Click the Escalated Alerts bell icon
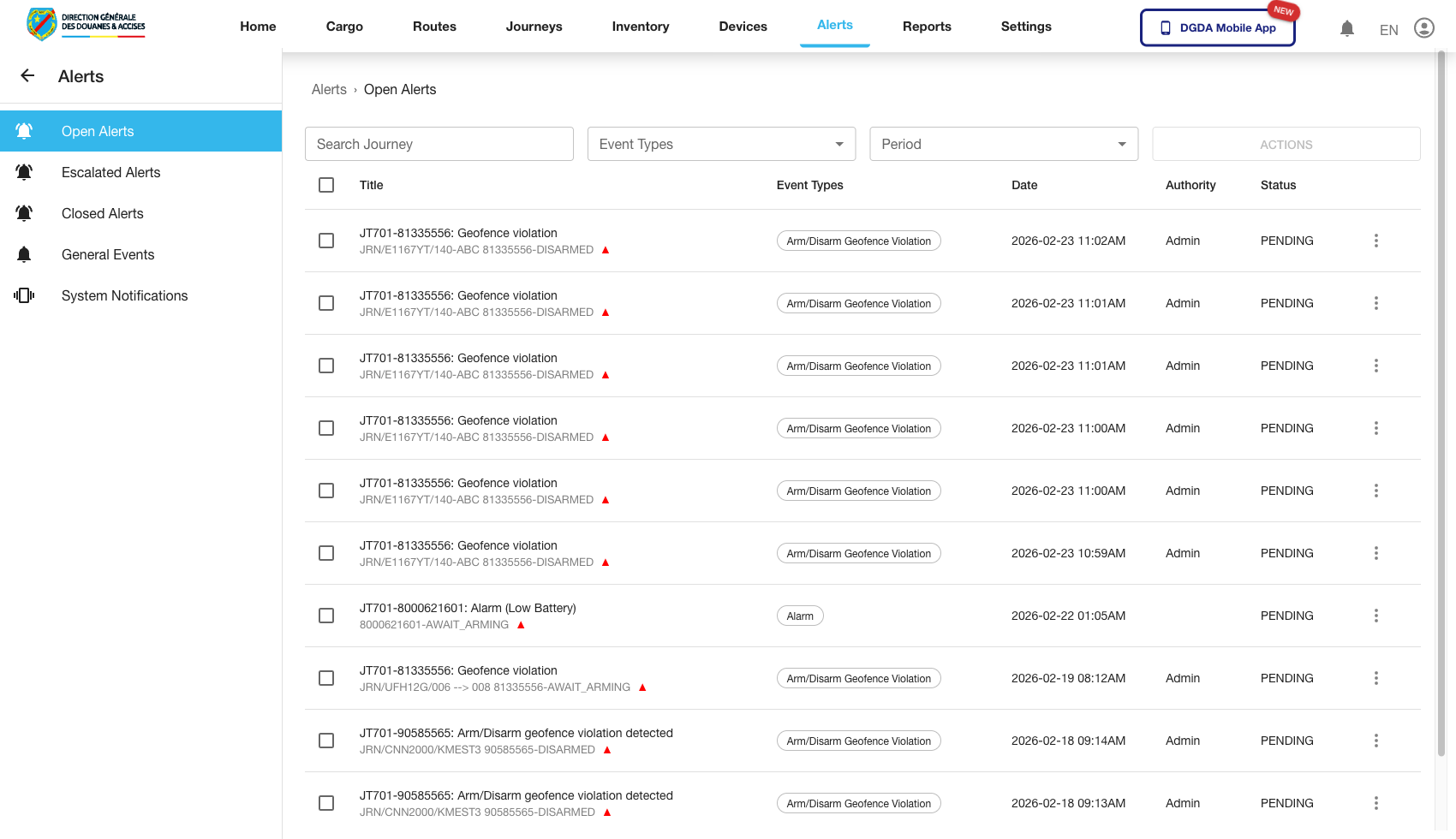This screenshot has width=1456, height=839. pyautogui.click(x=24, y=171)
